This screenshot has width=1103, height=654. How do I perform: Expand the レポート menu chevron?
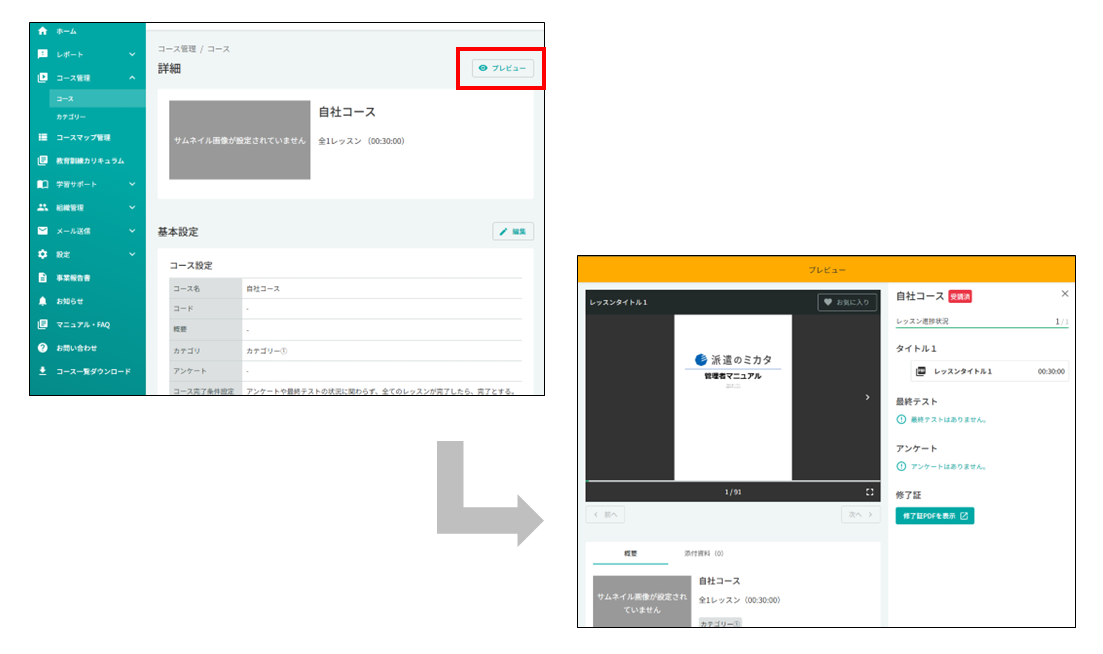click(132, 54)
